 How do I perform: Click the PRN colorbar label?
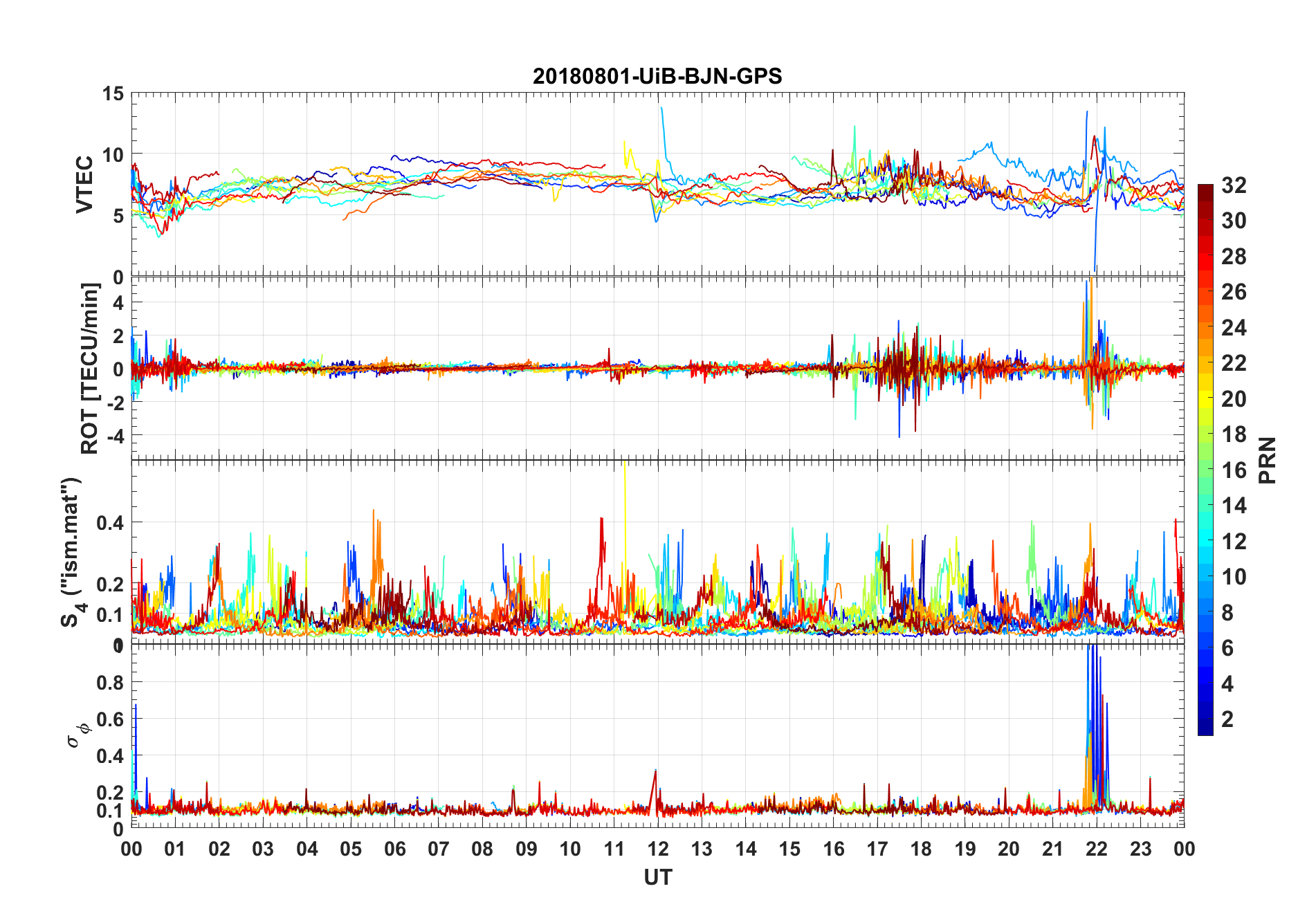[x=1268, y=460]
